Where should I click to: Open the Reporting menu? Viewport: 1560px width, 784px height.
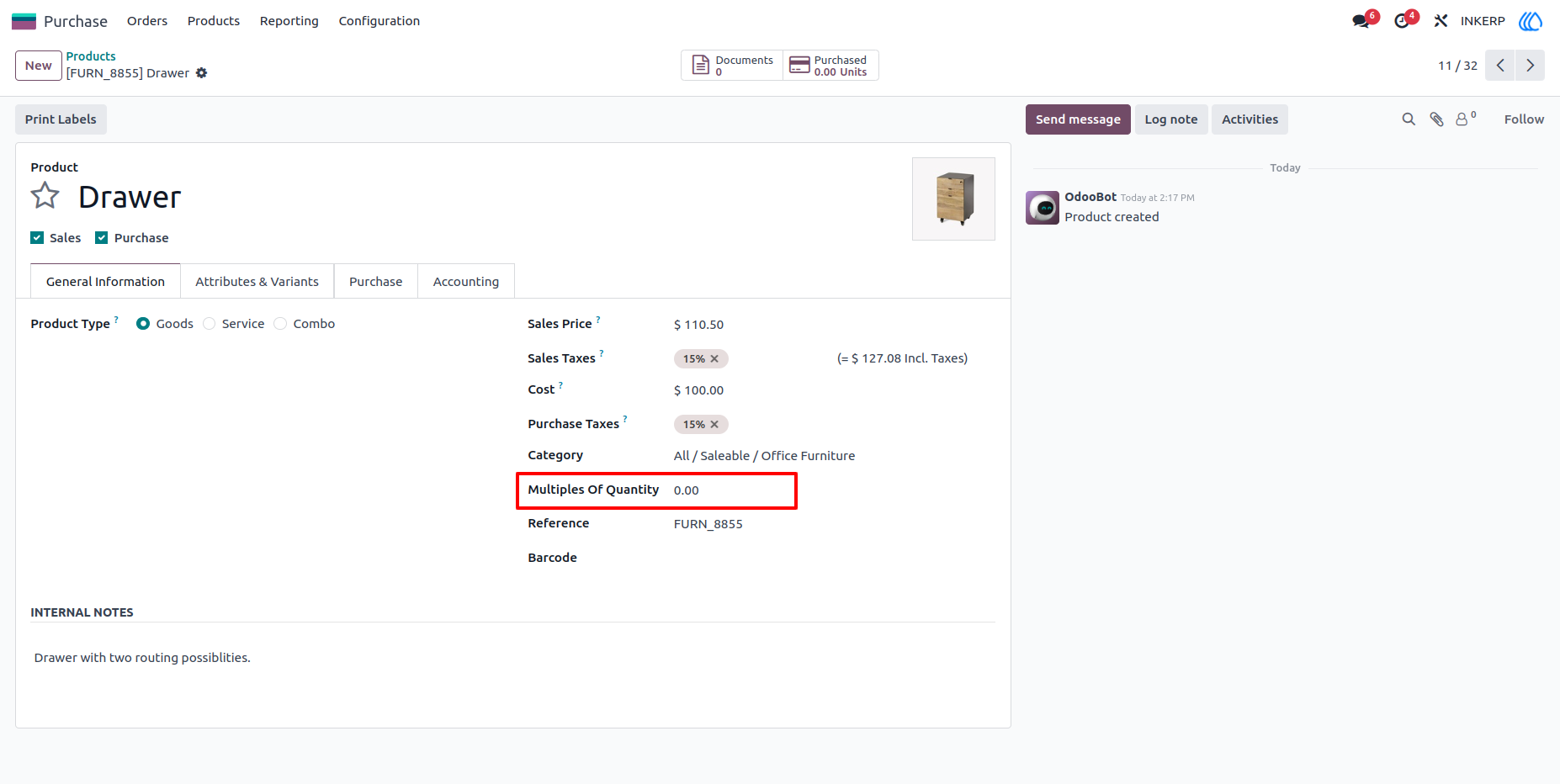(289, 21)
